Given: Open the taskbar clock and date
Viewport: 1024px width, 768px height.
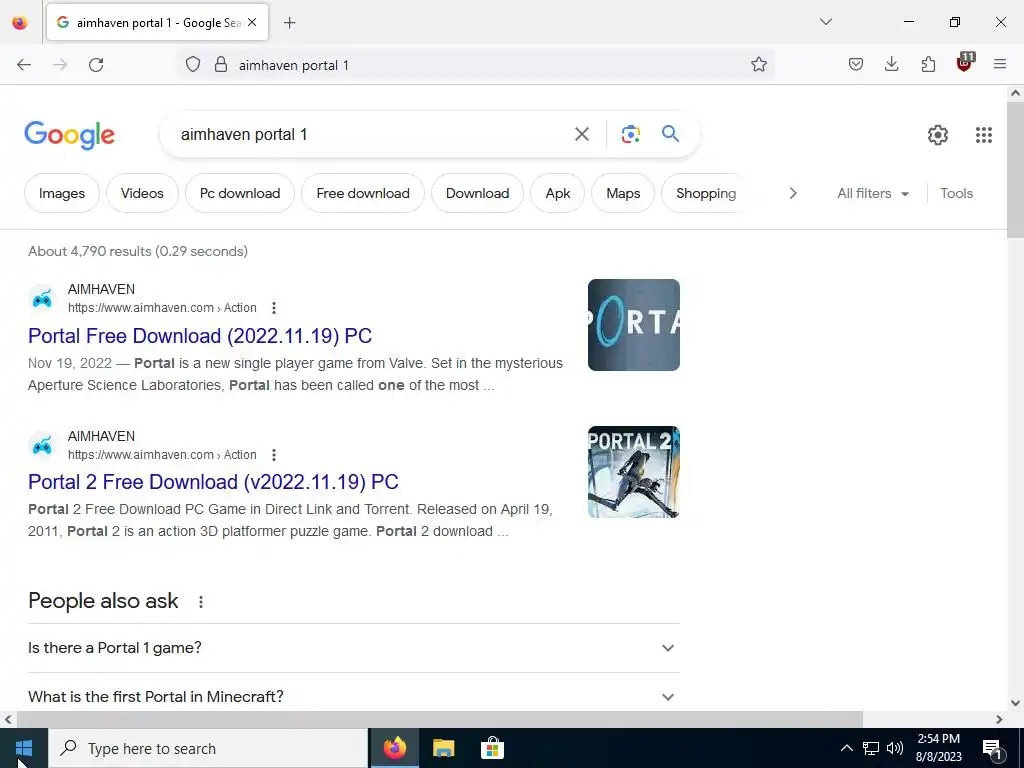Looking at the screenshot, I should [938, 748].
